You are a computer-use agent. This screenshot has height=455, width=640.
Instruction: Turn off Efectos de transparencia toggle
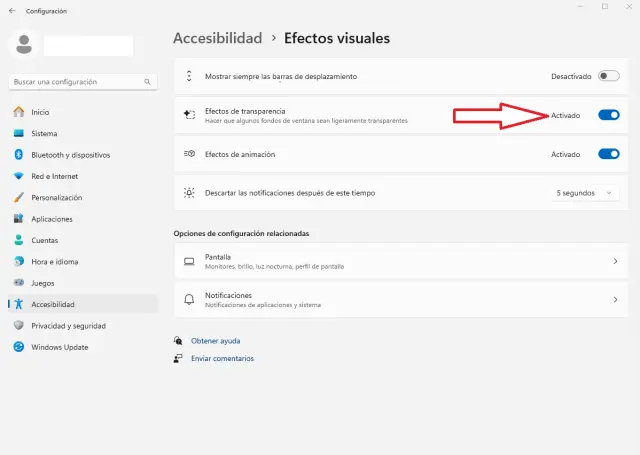(608, 115)
